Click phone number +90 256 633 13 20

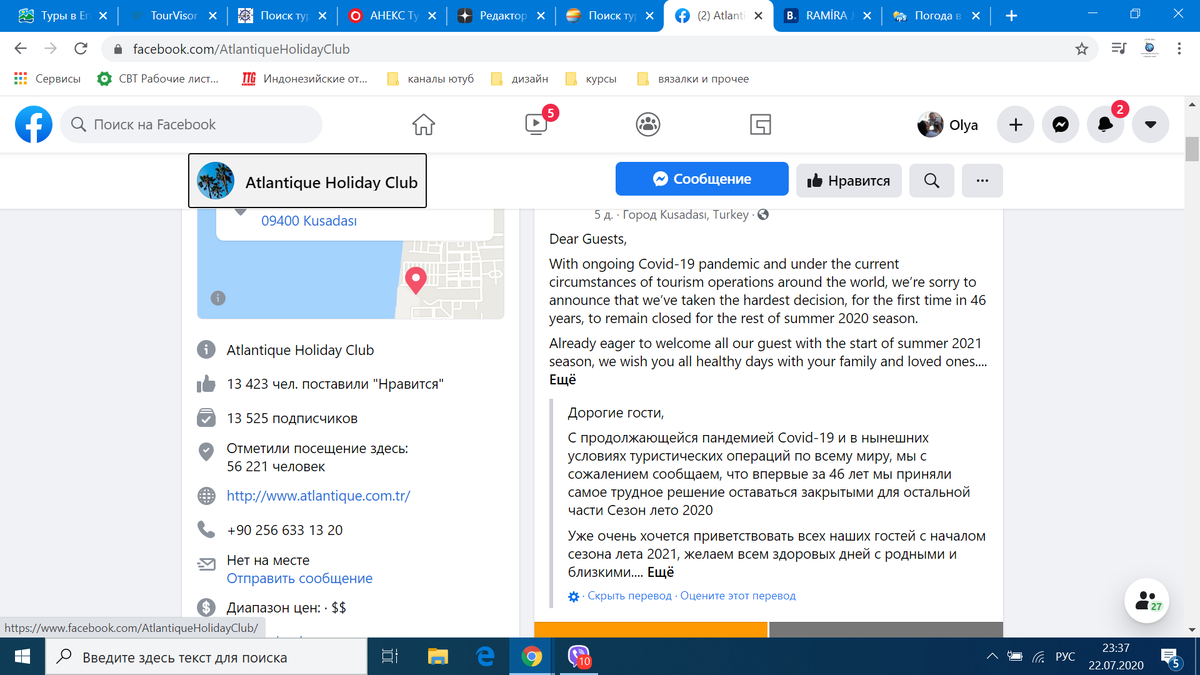pyautogui.click(x=285, y=530)
